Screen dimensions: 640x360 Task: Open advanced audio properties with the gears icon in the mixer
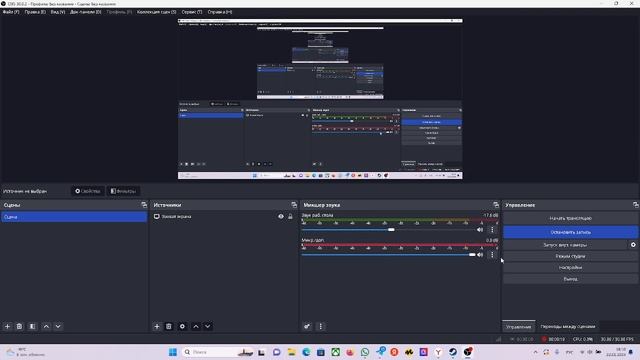(307, 327)
